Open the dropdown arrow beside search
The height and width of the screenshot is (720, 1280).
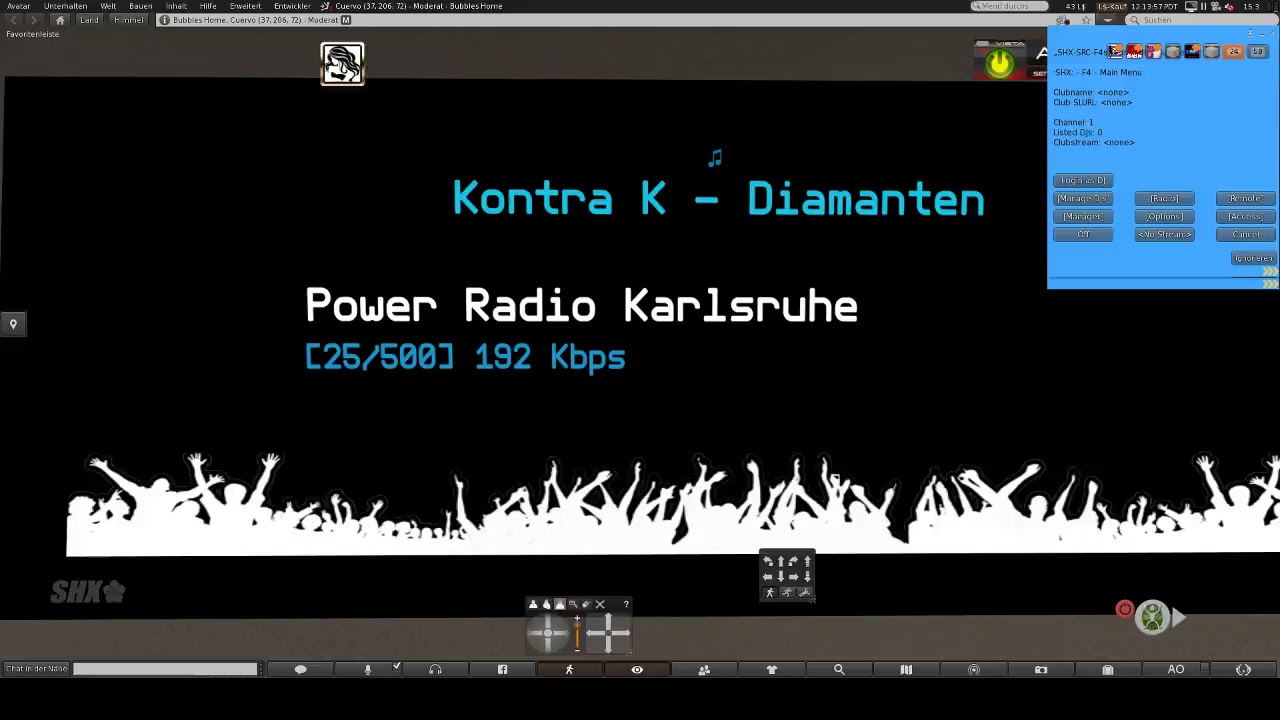point(1108,20)
